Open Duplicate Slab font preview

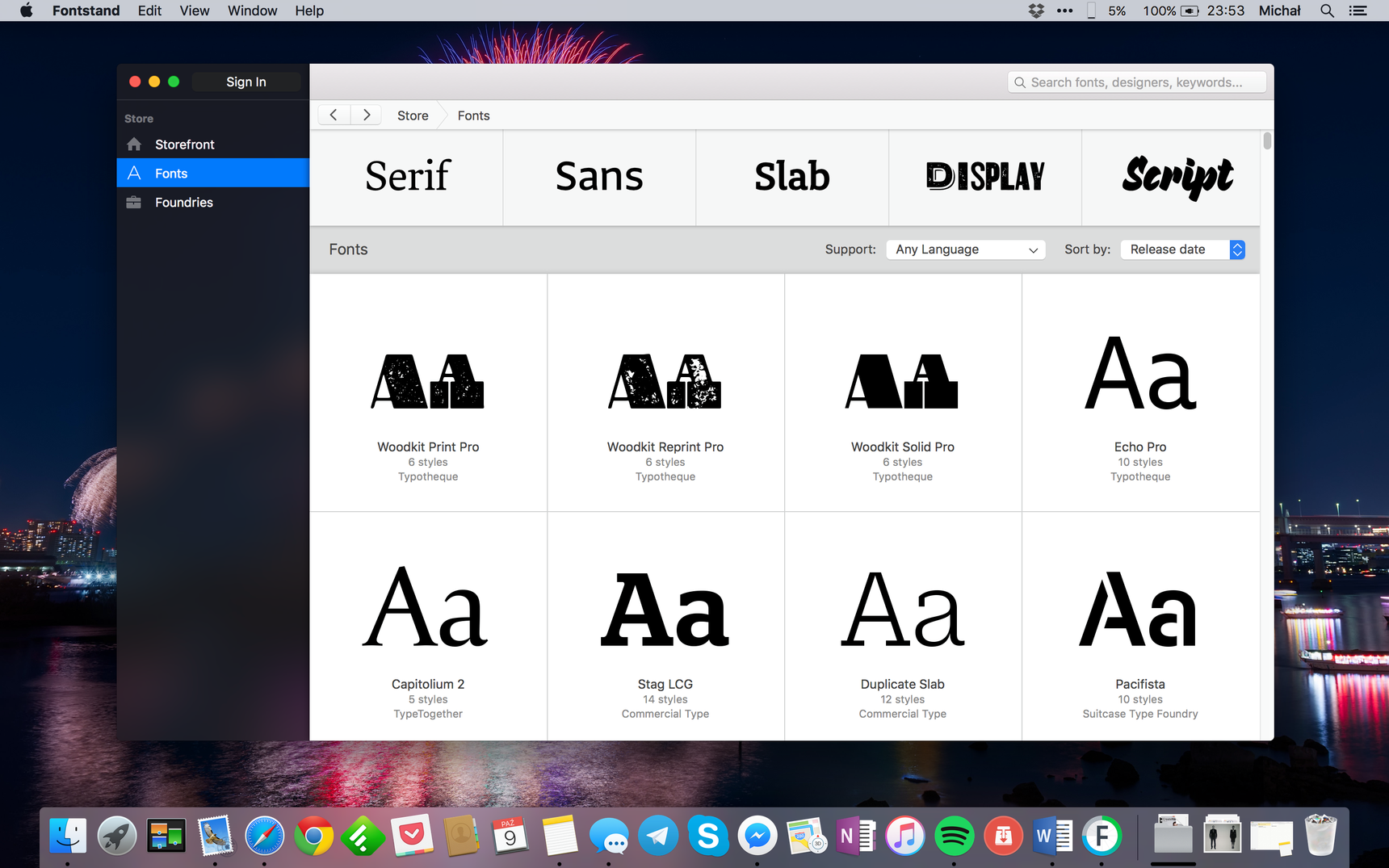click(903, 627)
